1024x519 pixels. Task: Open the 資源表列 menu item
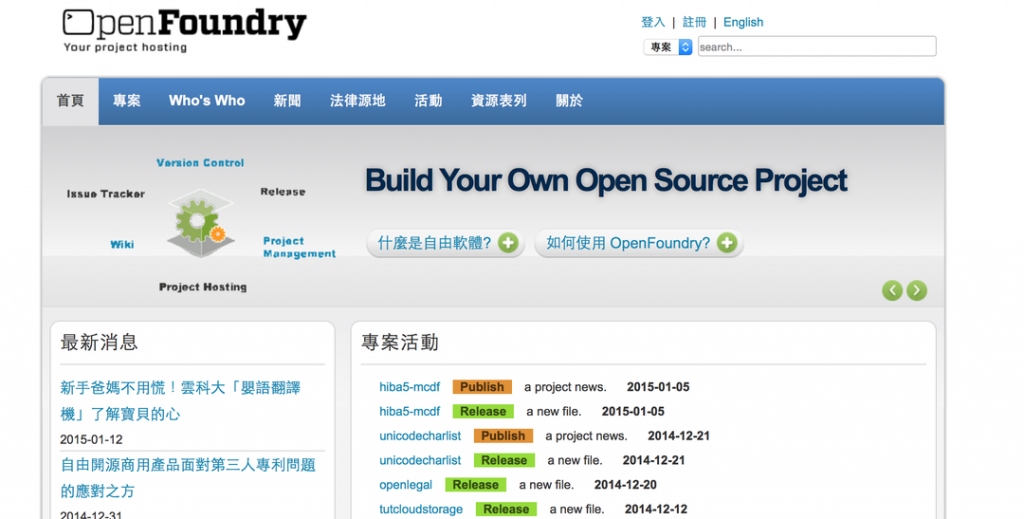[499, 101]
